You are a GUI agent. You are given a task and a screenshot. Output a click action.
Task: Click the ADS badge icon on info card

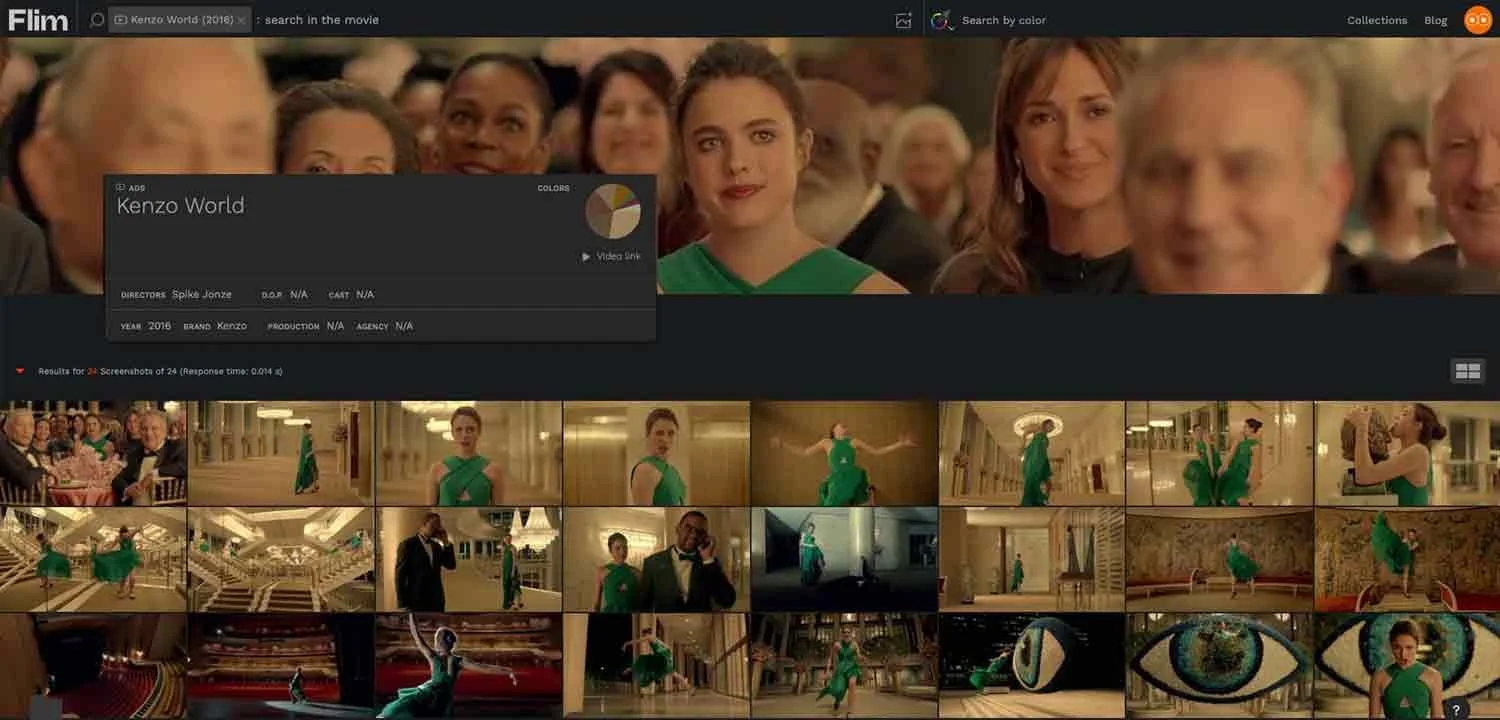click(123, 187)
